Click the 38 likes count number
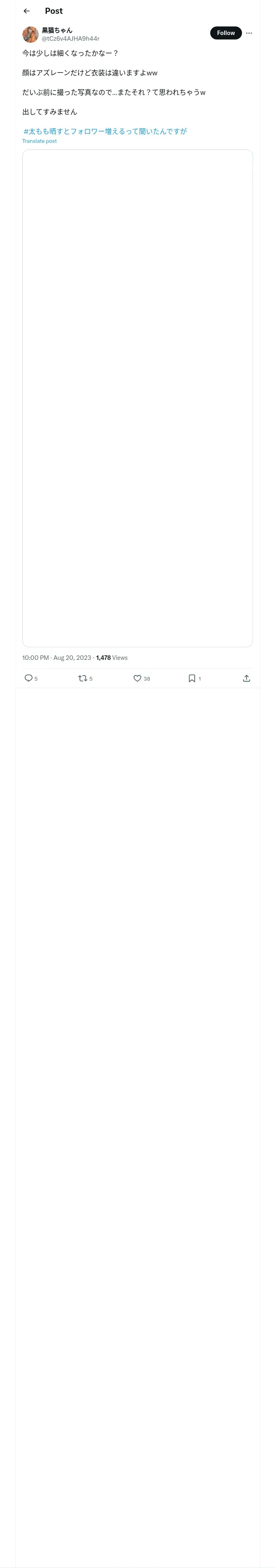This screenshot has width=275, height=1568. (147, 679)
